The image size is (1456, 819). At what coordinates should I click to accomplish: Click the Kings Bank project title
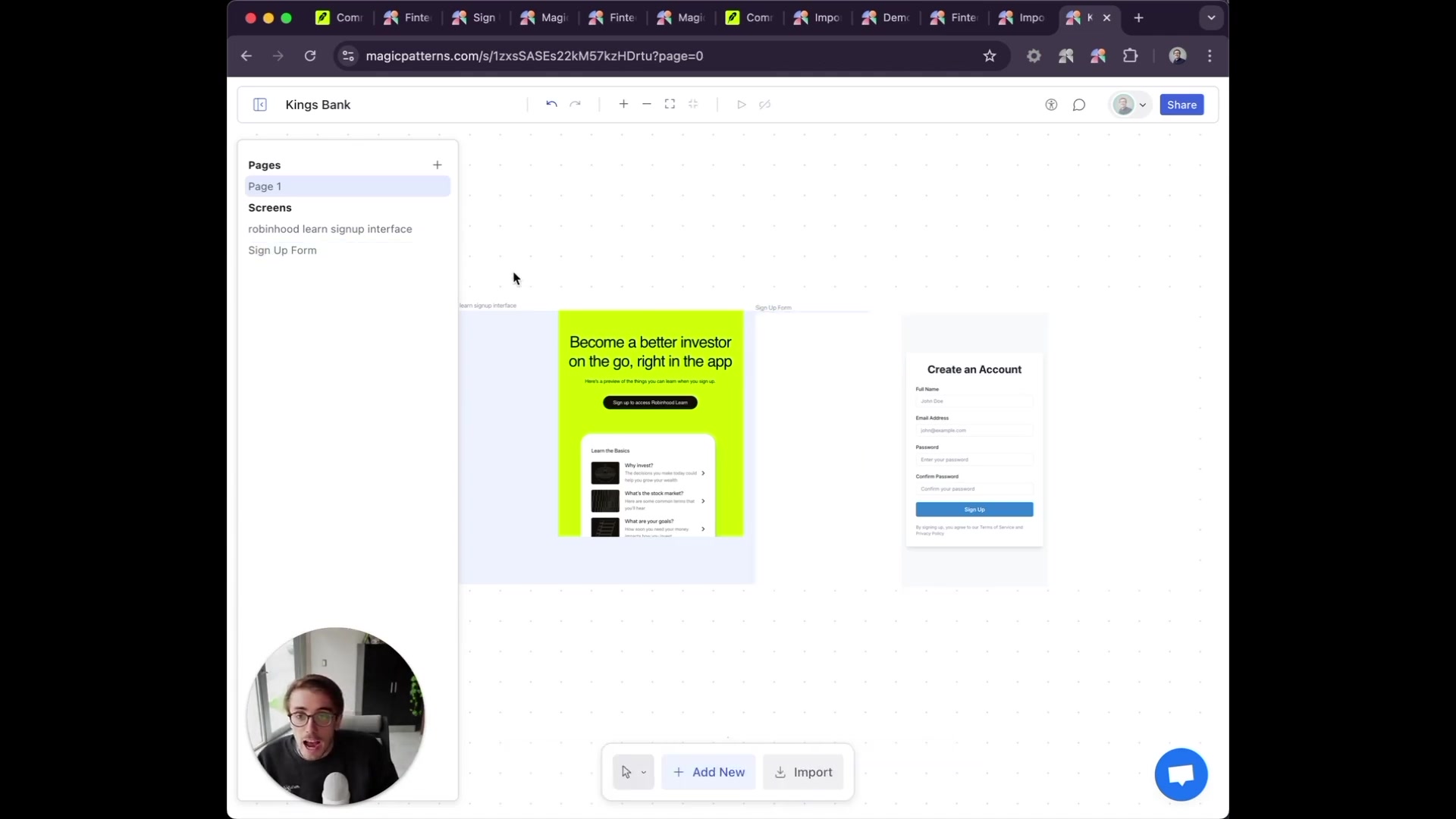pos(318,105)
